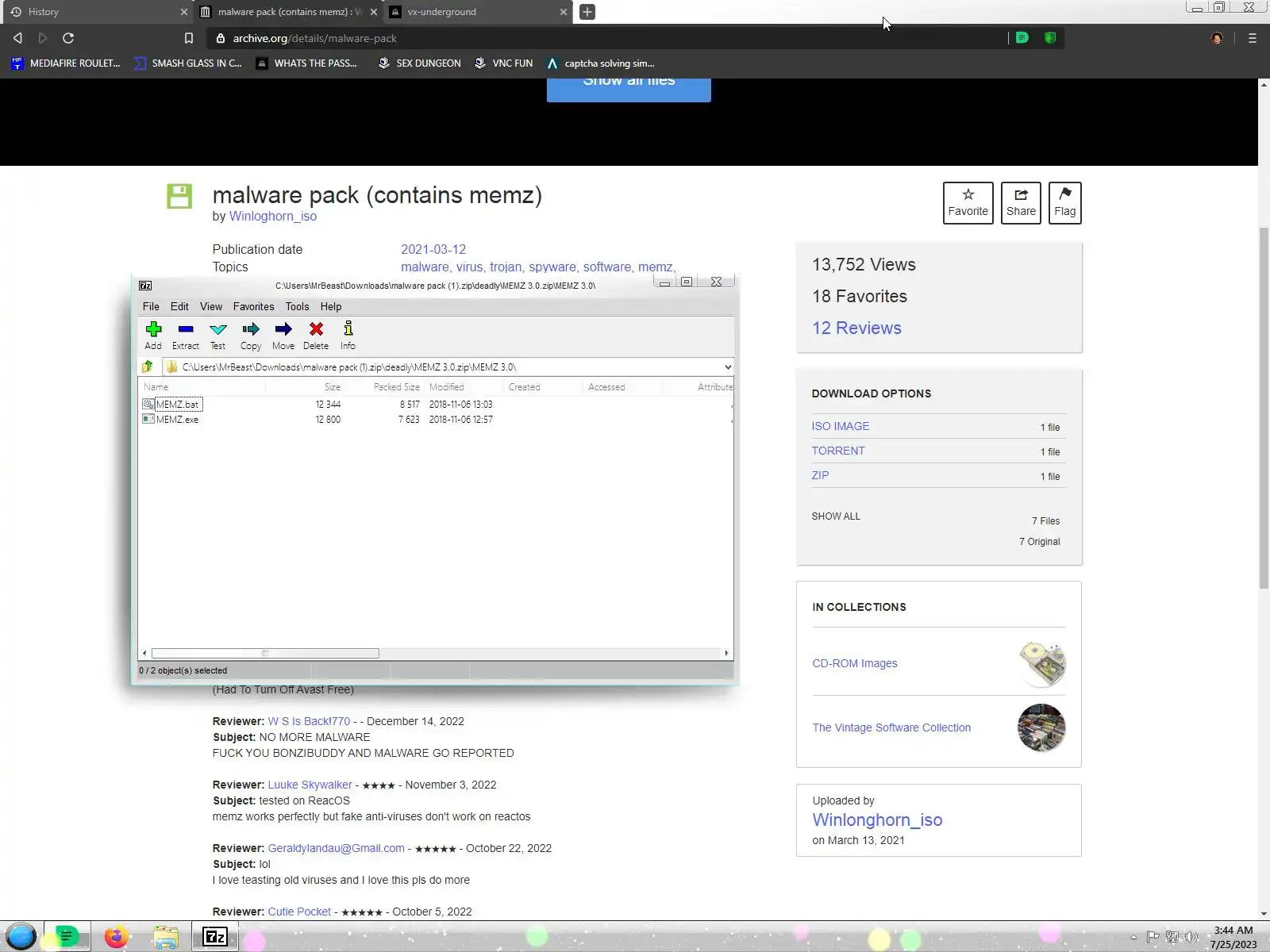Click the Share button on archive.org
The width and height of the screenshot is (1270, 952).
(1021, 203)
